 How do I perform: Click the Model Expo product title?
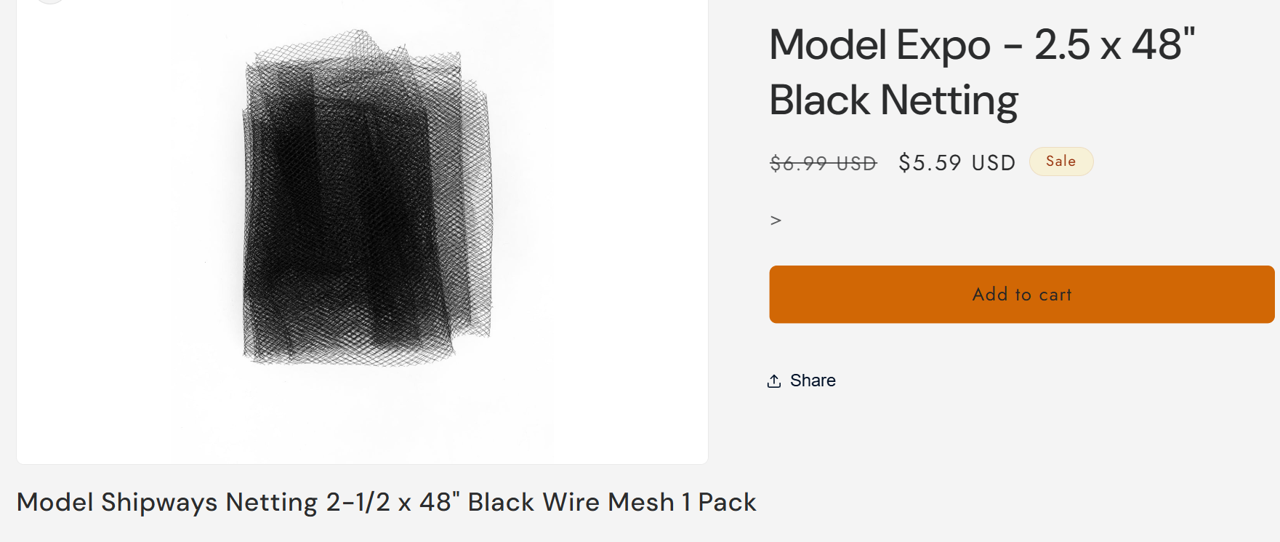click(x=982, y=72)
